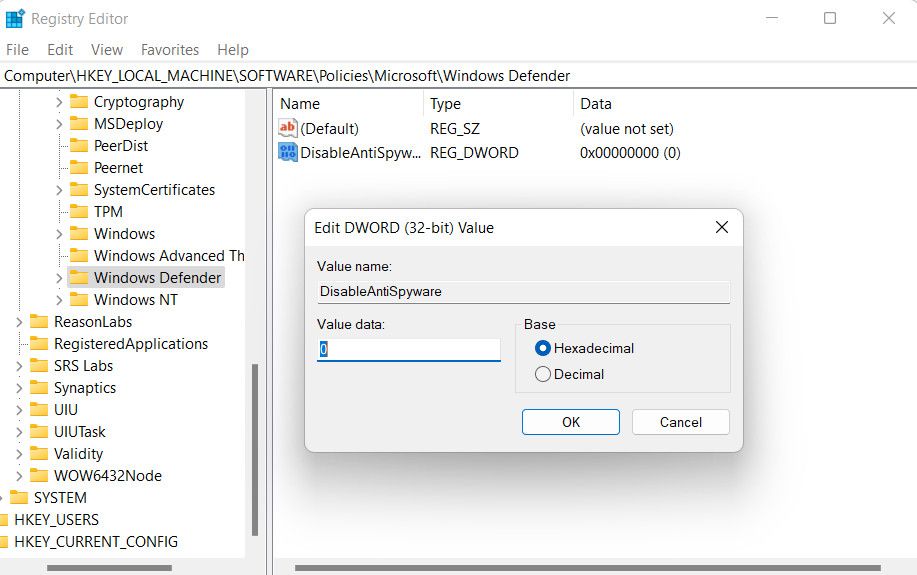
Task: Select the UIUTask folder icon
Action: 39,432
